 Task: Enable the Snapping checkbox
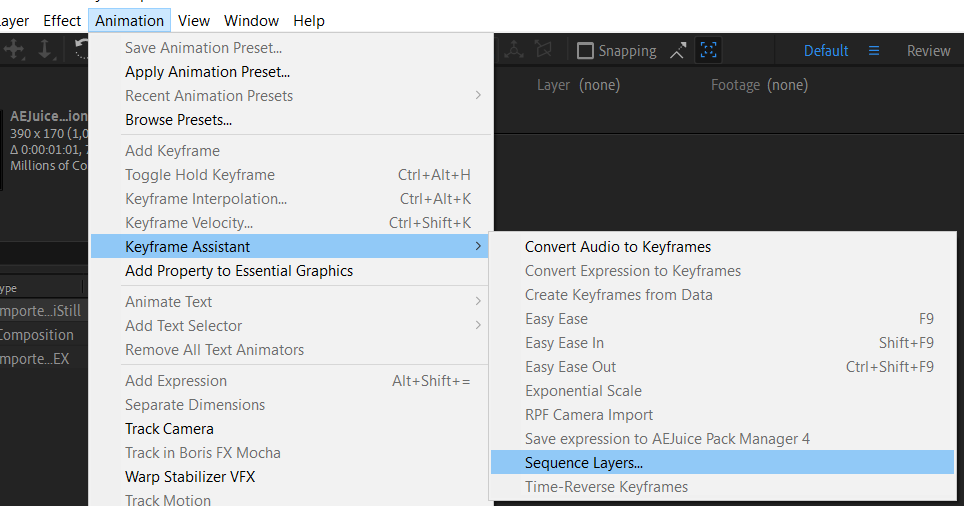586,51
